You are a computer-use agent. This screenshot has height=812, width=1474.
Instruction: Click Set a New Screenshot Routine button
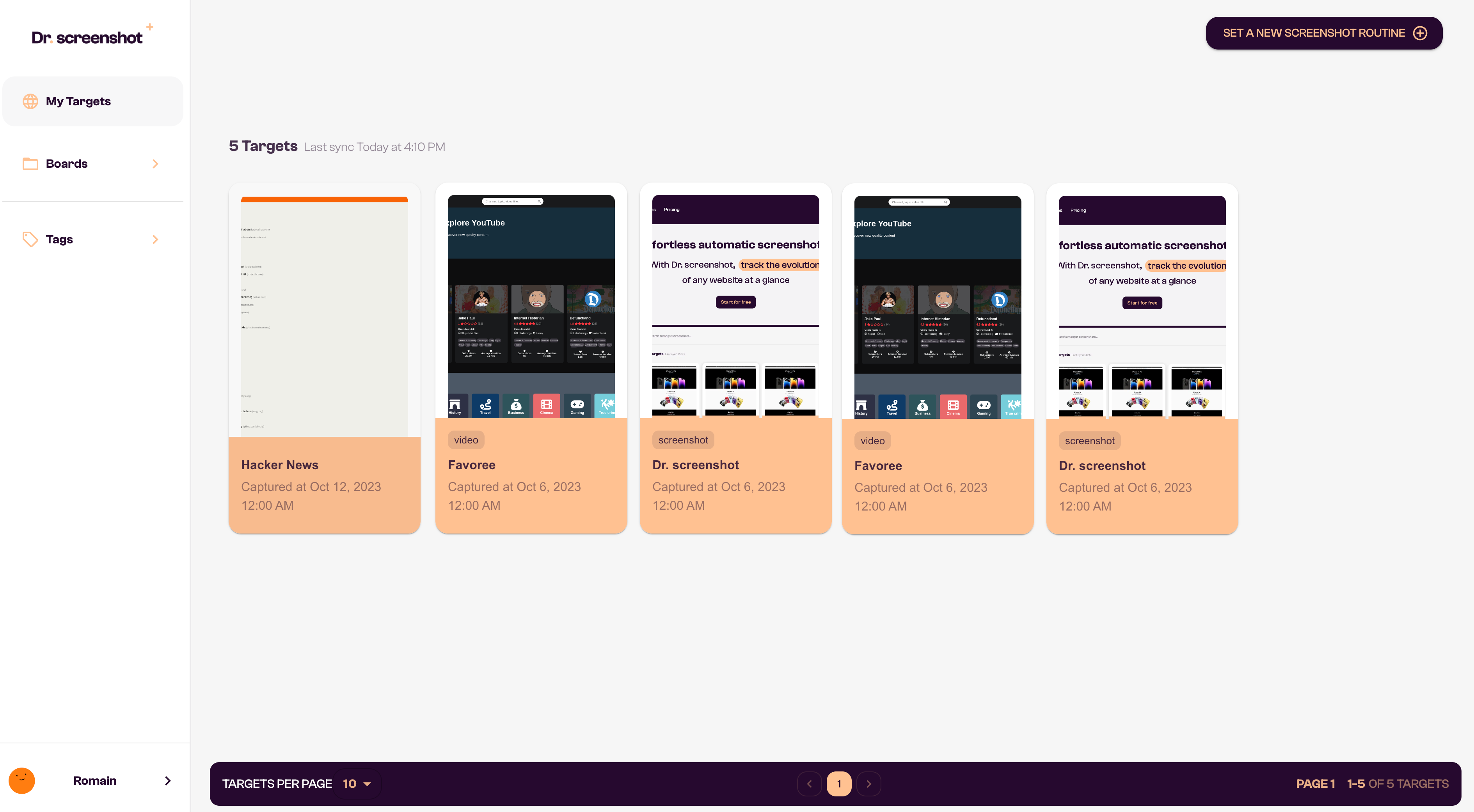pyautogui.click(x=1323, y=33)
